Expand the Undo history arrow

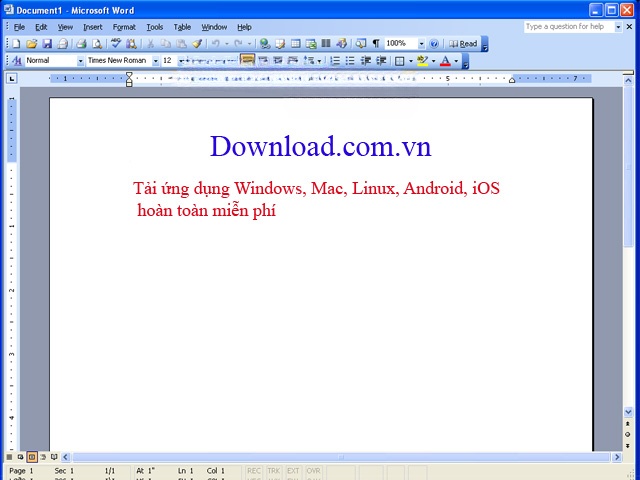pos(227,44)
